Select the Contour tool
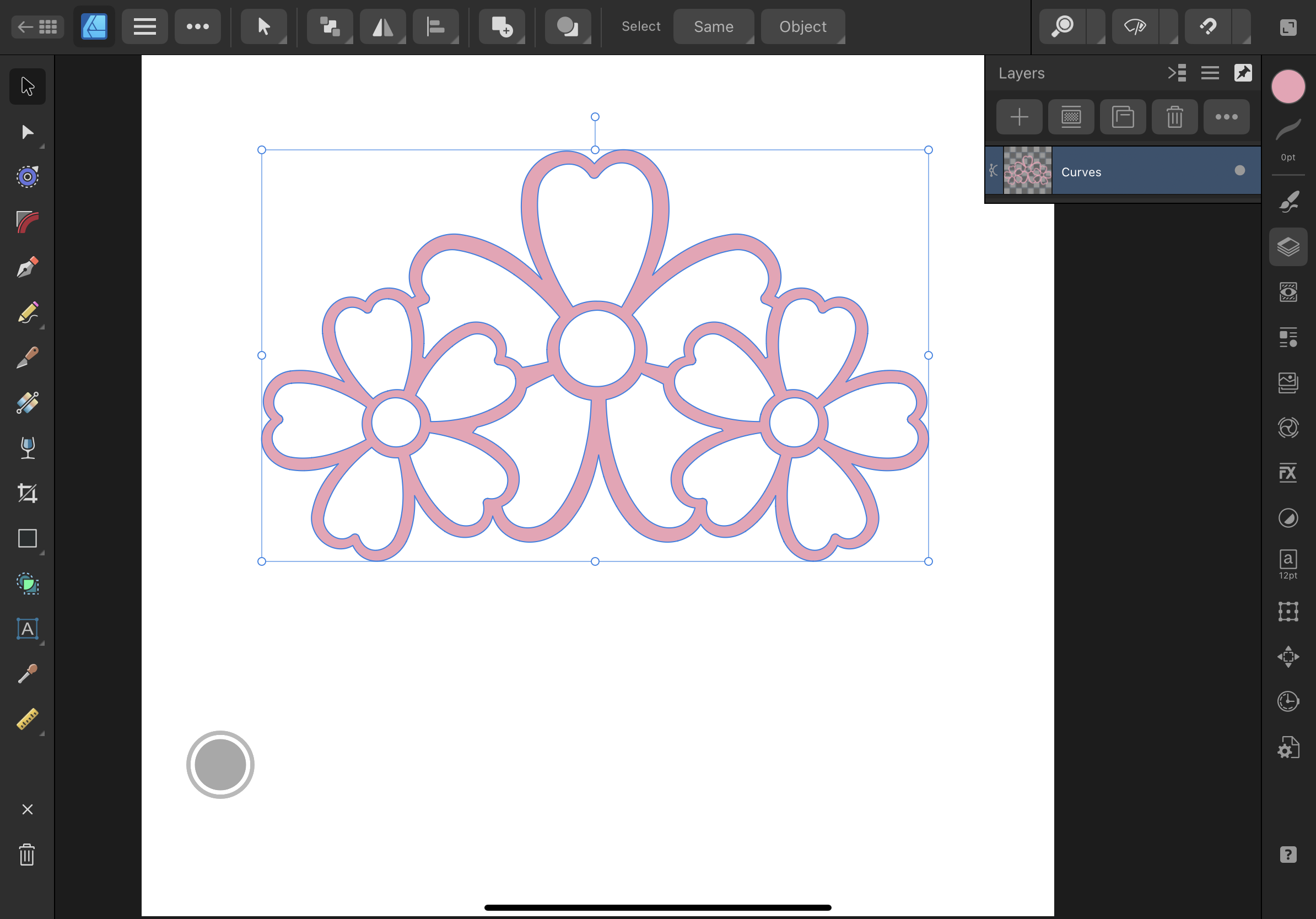 27,177
